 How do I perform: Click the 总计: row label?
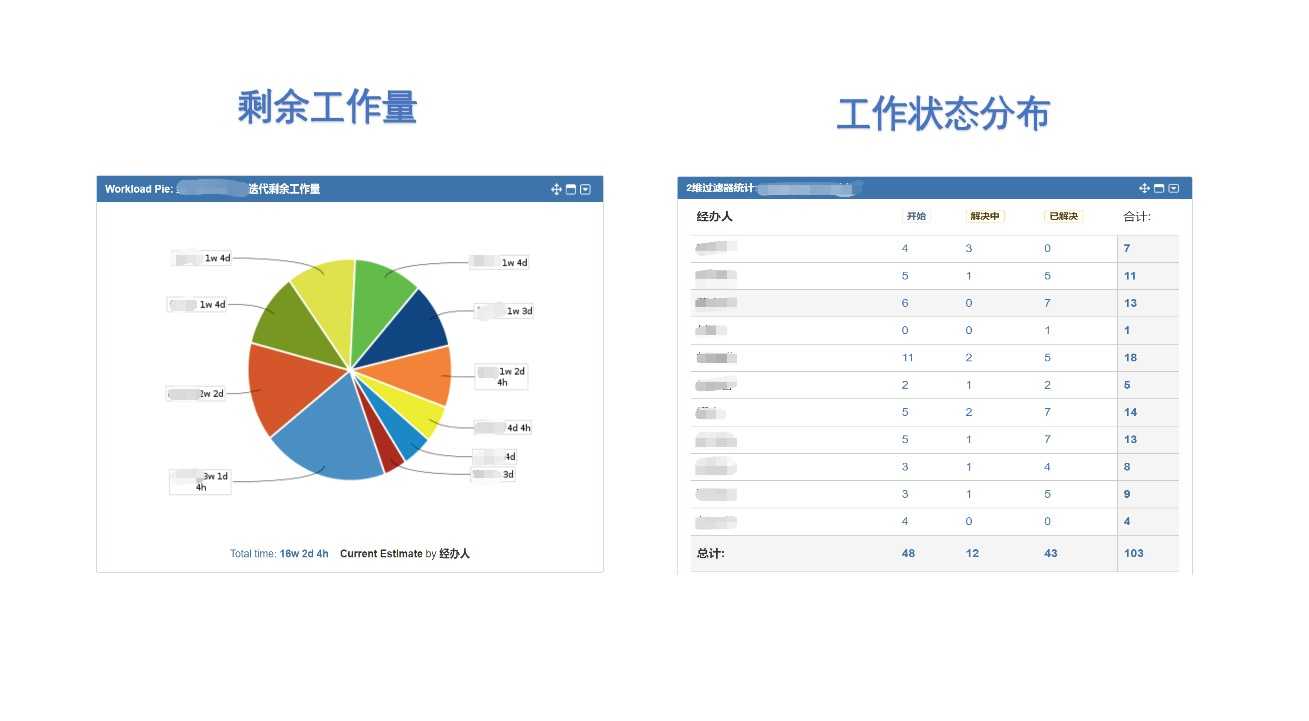pos(710,553)
